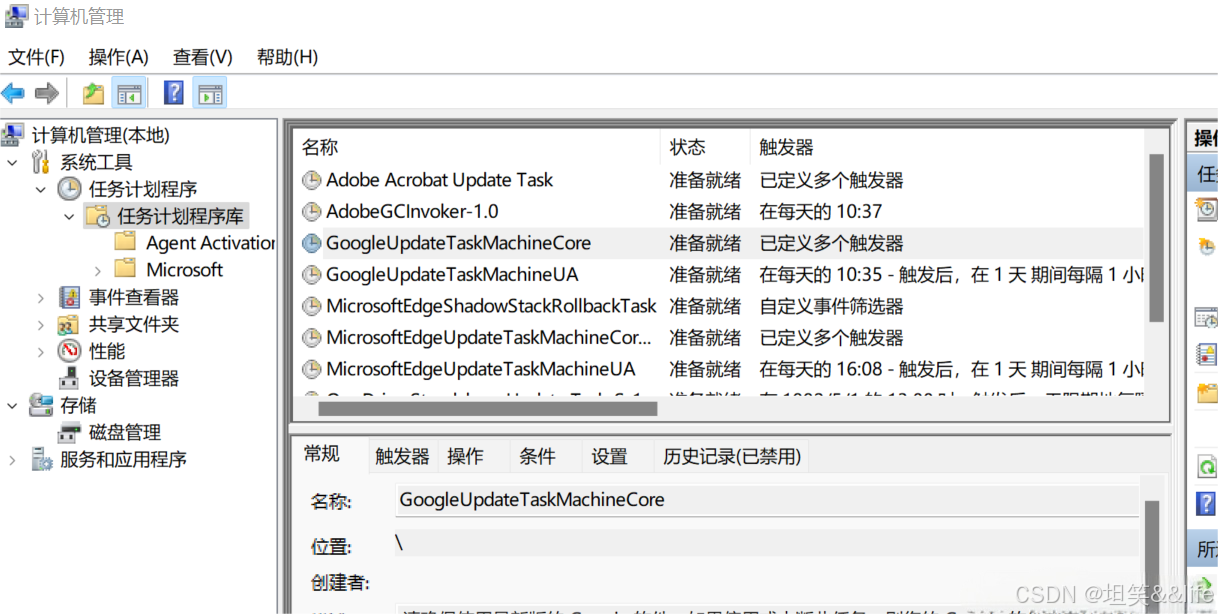
Task: Sort tasks by 状态 column header
Action: pyautogui.click(x=704, y=147)
